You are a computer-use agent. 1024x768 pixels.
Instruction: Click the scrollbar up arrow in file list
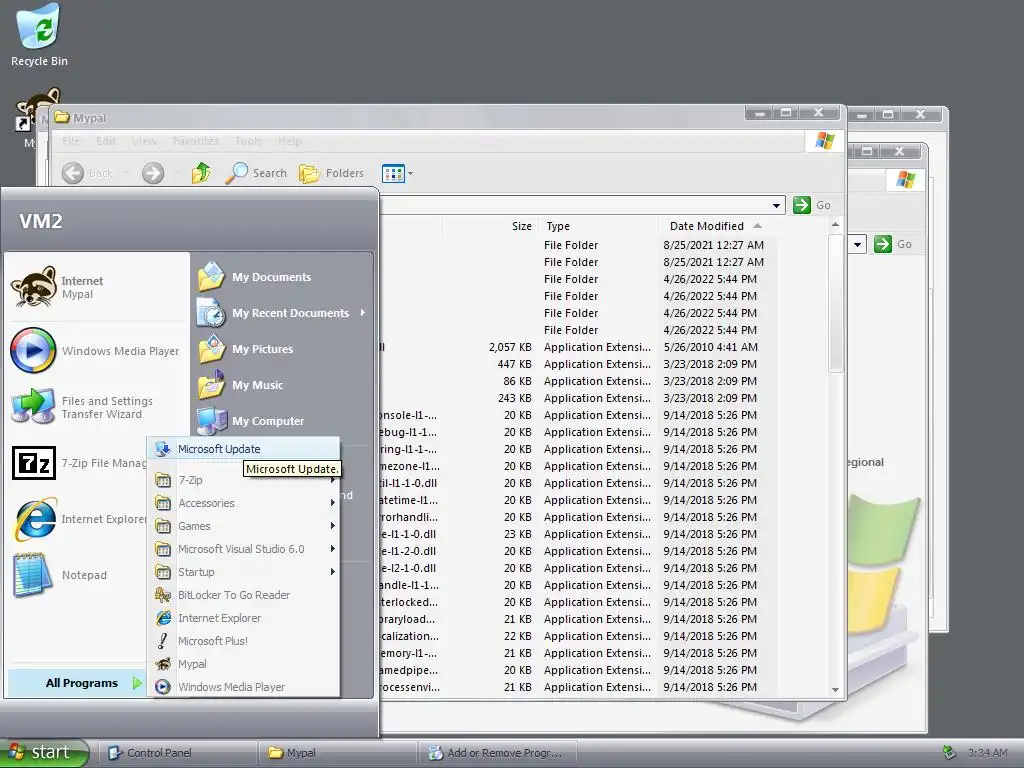(x=835, y=225)
